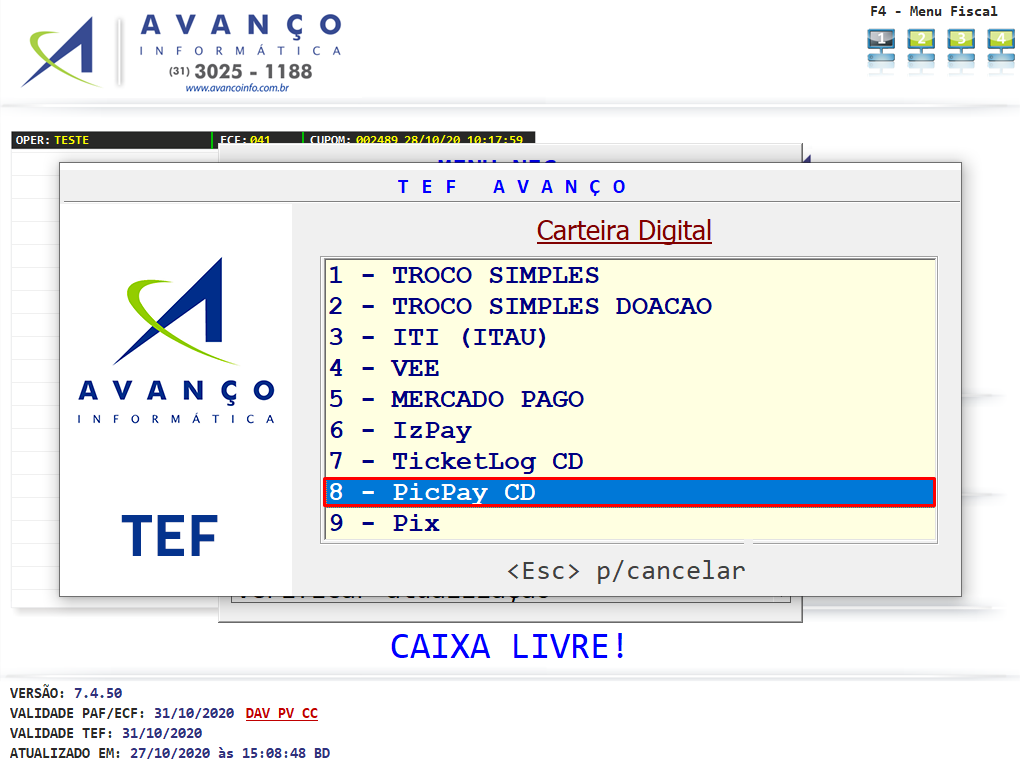Click terminal icon number 4

(x=1000, y=48)
